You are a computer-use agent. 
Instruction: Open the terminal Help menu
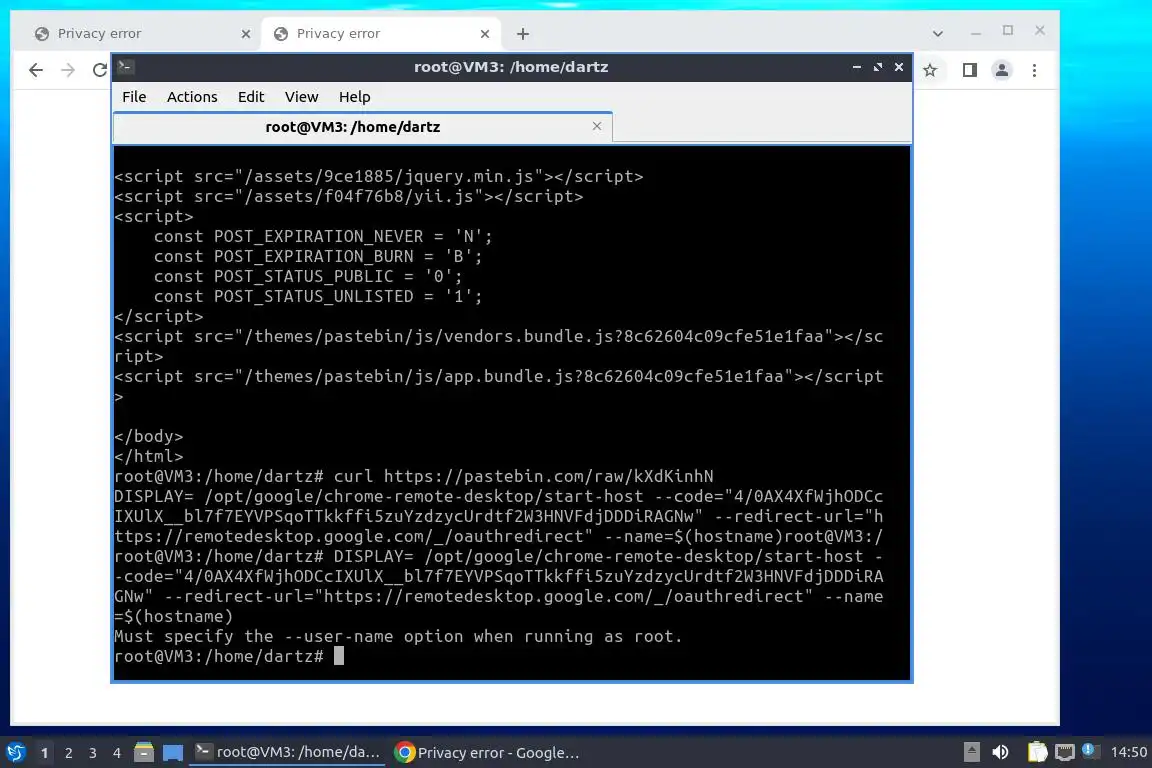tap(354, 97)
